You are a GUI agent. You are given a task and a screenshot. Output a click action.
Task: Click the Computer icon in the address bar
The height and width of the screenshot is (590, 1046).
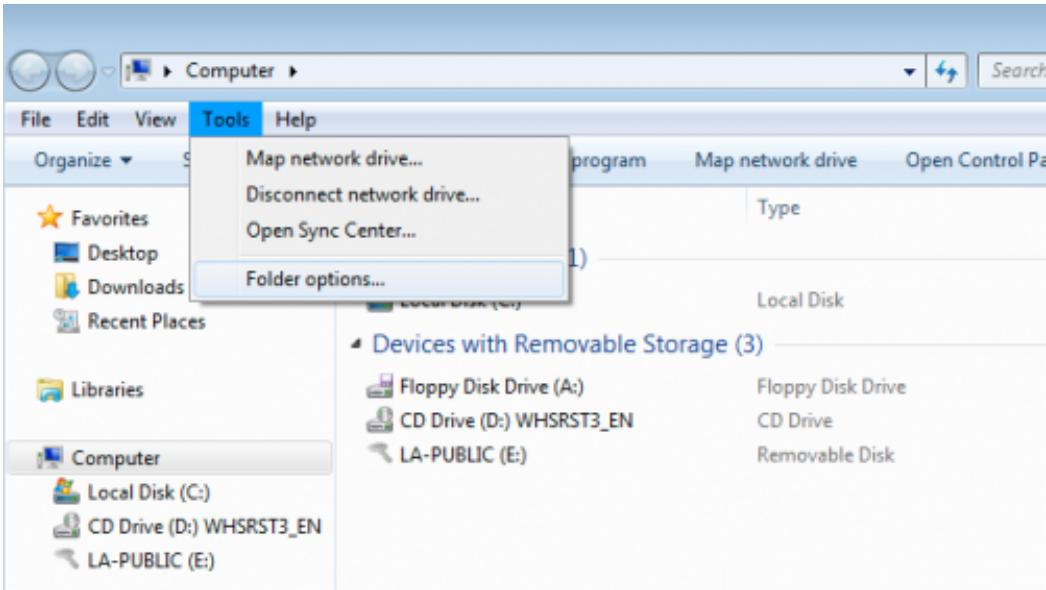coord(139,70)
